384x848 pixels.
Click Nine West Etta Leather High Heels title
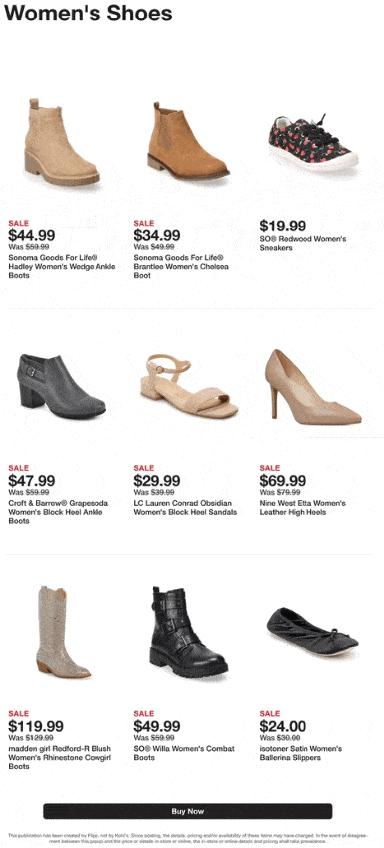[302, 508]
